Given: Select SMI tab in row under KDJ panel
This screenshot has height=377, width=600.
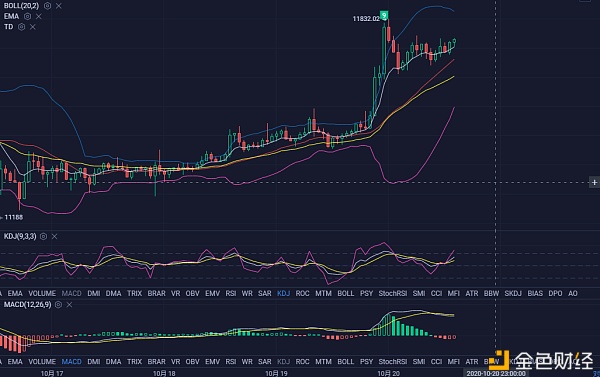Looking at the screenshot, I should click(x=419, y=294).
